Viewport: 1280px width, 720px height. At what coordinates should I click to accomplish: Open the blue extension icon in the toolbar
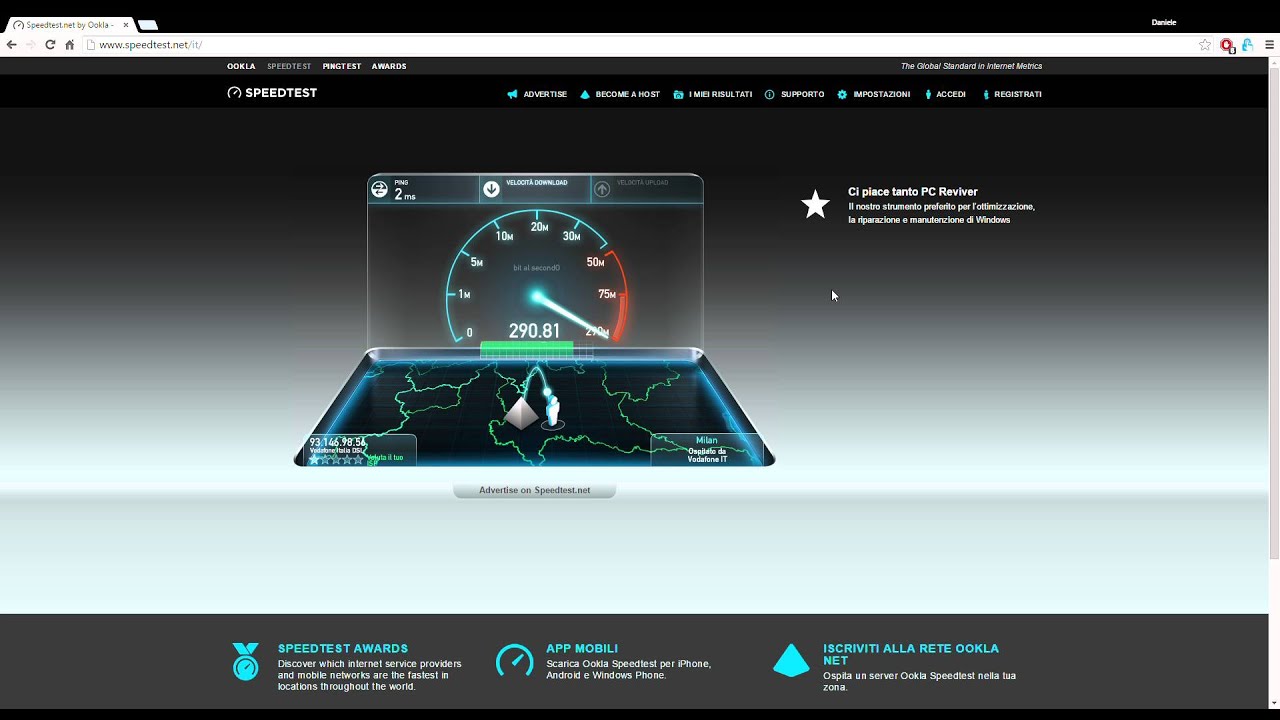(x=1247, y=45)
